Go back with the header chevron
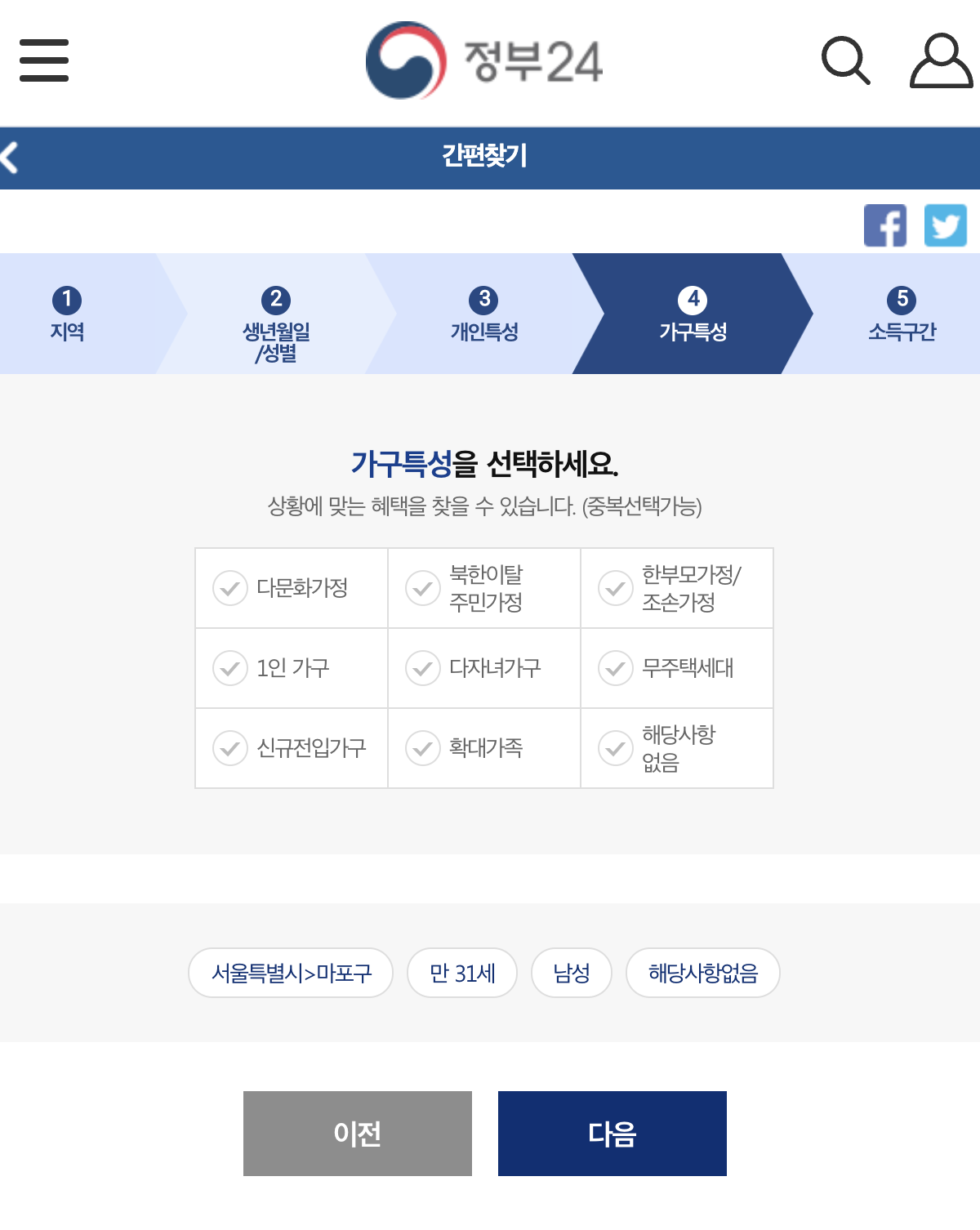Image resolution: width=980 pixels, height=1230 pixels. click(10, 158)
